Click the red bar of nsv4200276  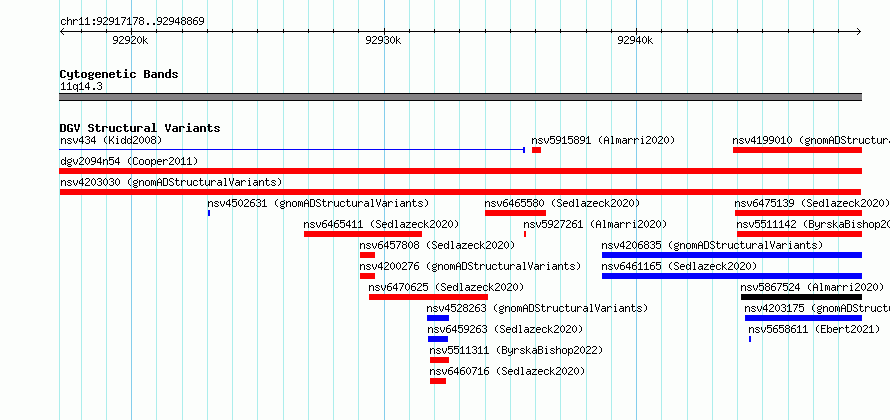click(367, 276)
